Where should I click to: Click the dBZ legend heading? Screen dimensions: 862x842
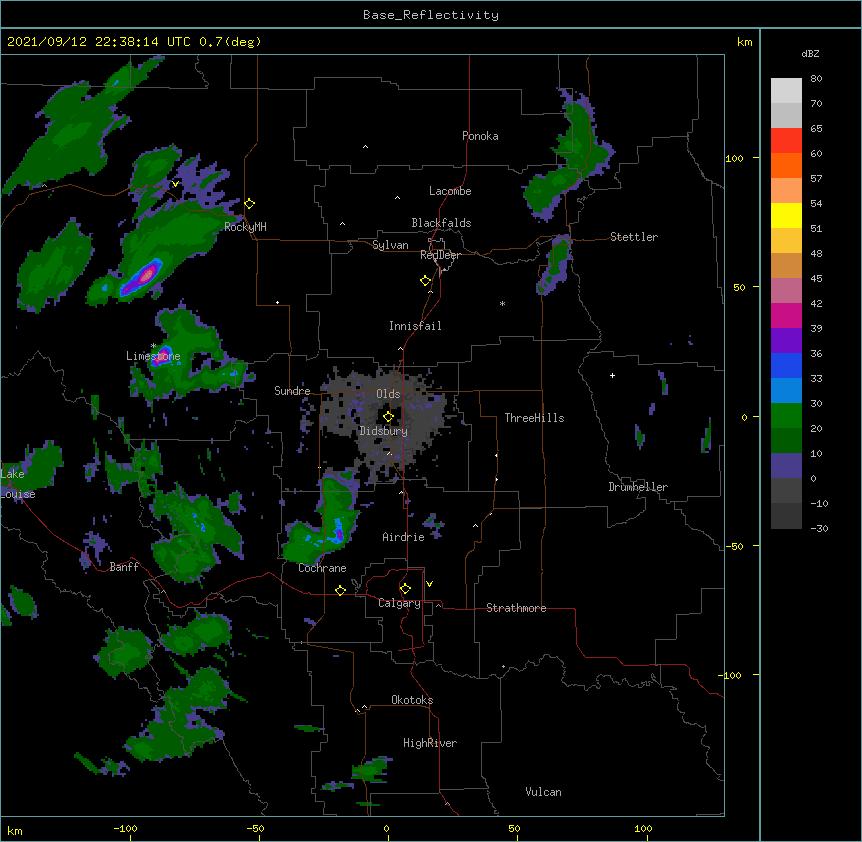(810, 54)
